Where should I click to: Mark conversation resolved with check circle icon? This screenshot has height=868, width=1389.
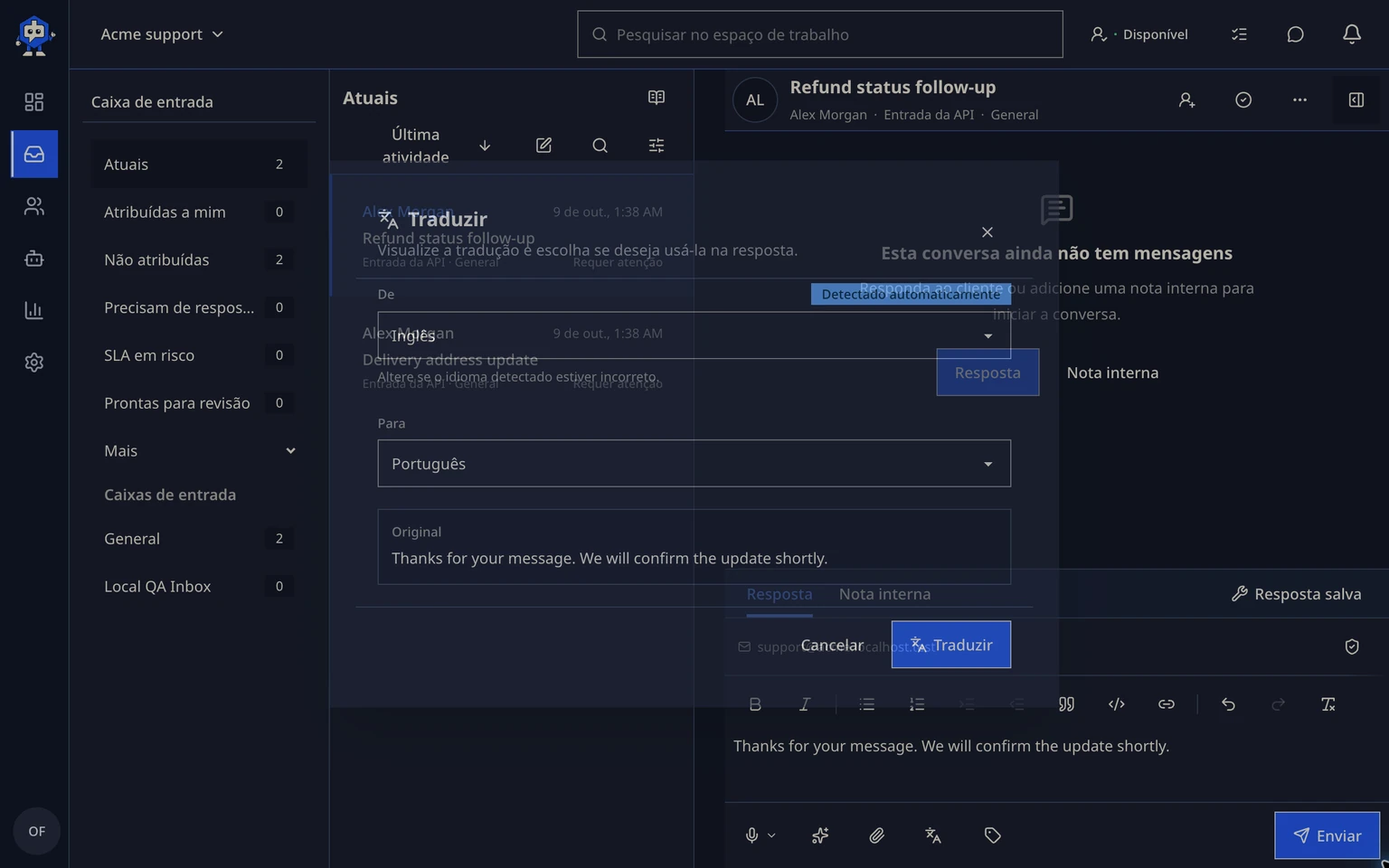(1243, 100)
